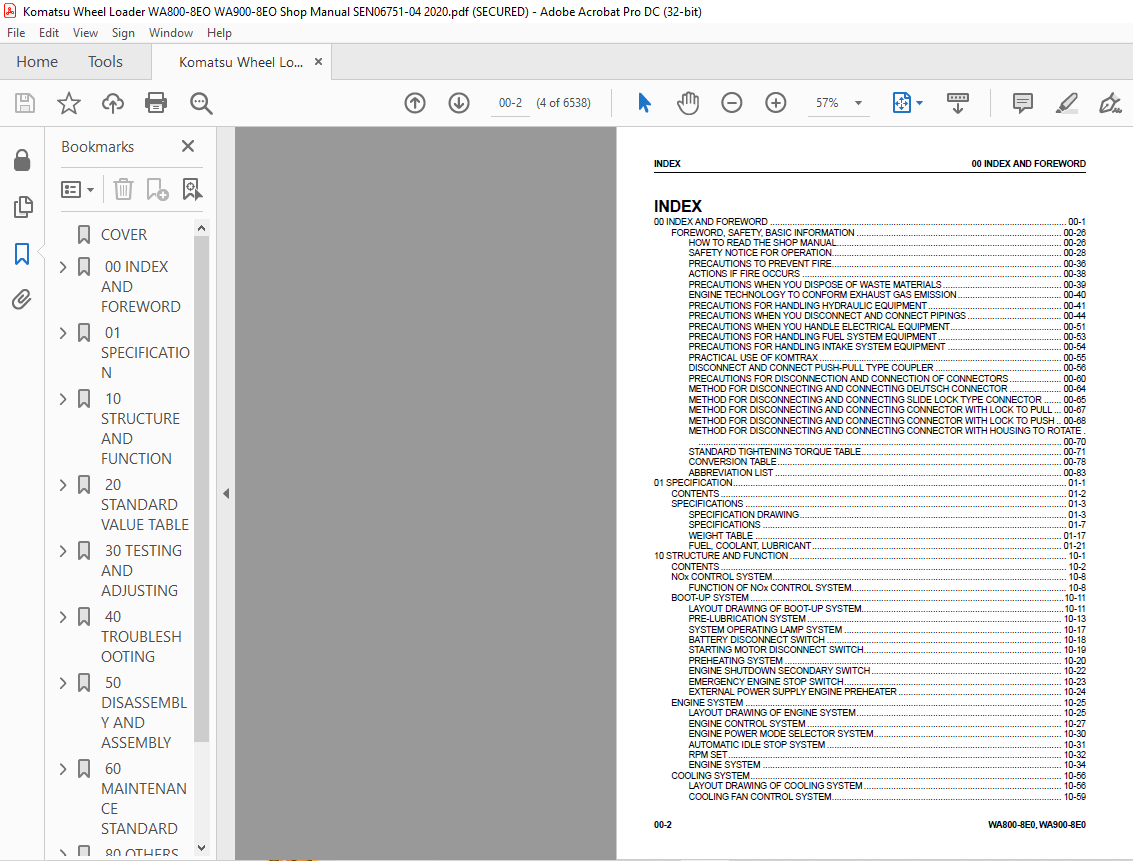
Task: Open the Find text magnifier tool
Action: pyautogui.click(x=201, y=103)
